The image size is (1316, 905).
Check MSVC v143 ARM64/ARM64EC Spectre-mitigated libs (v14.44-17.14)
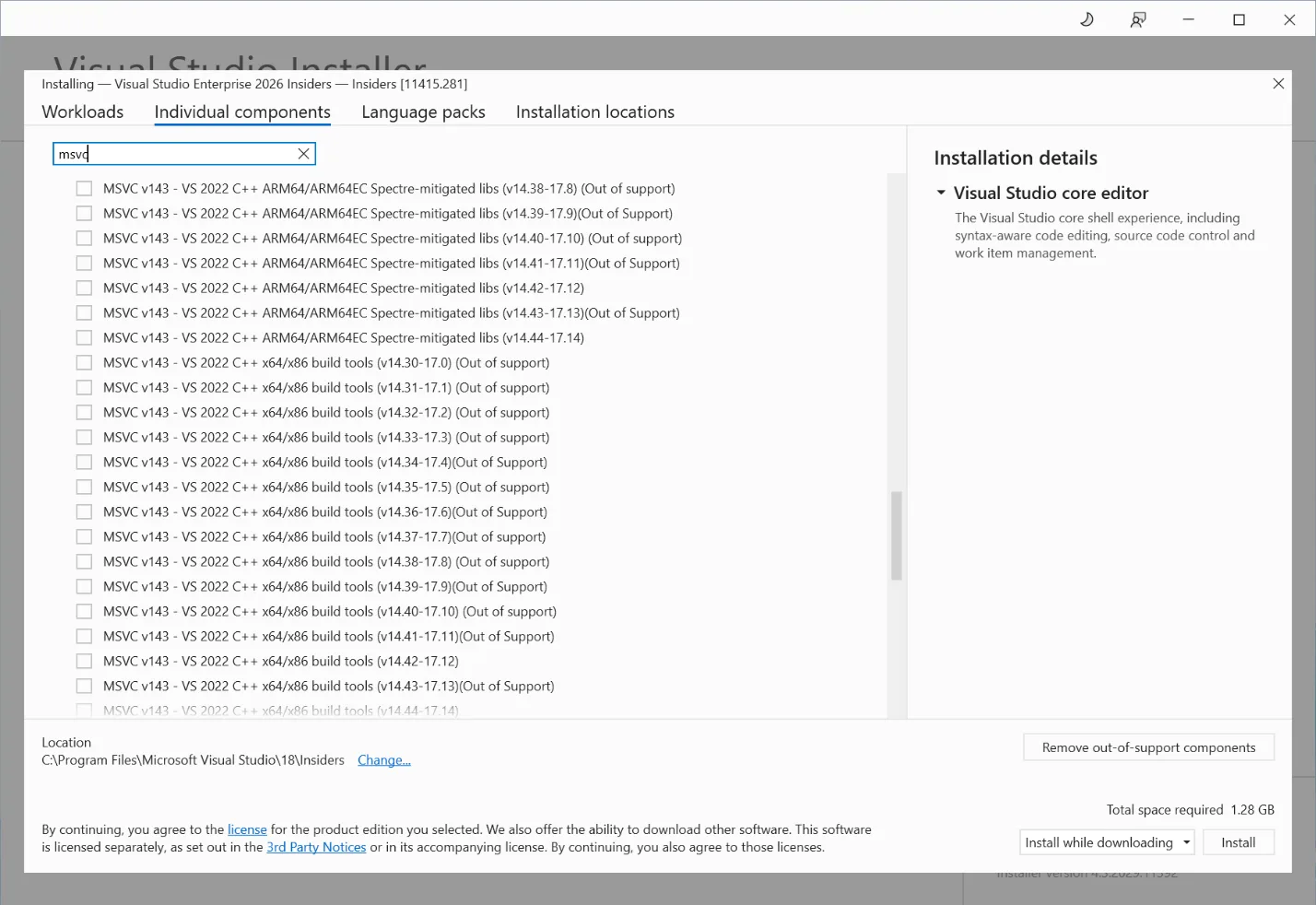pos(84,337)
